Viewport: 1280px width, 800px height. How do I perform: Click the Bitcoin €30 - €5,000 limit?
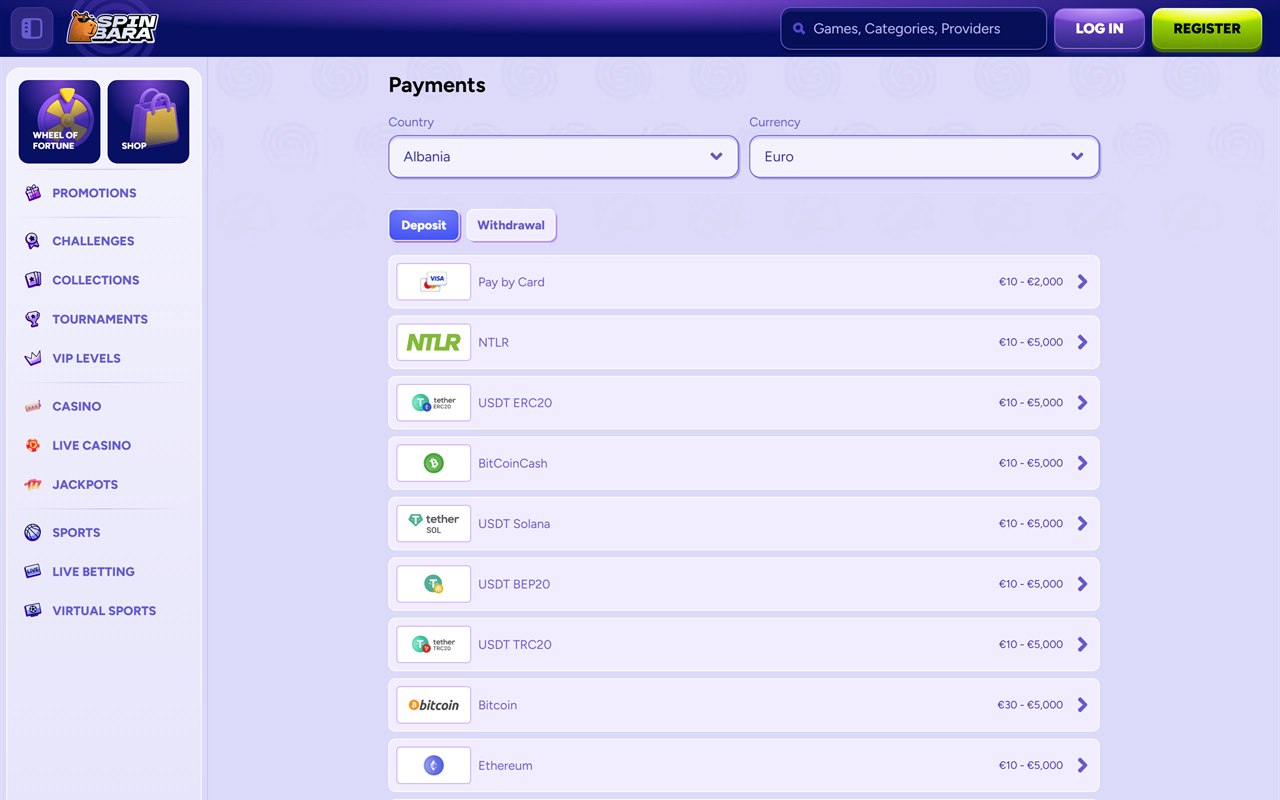tap(1030, 705)
